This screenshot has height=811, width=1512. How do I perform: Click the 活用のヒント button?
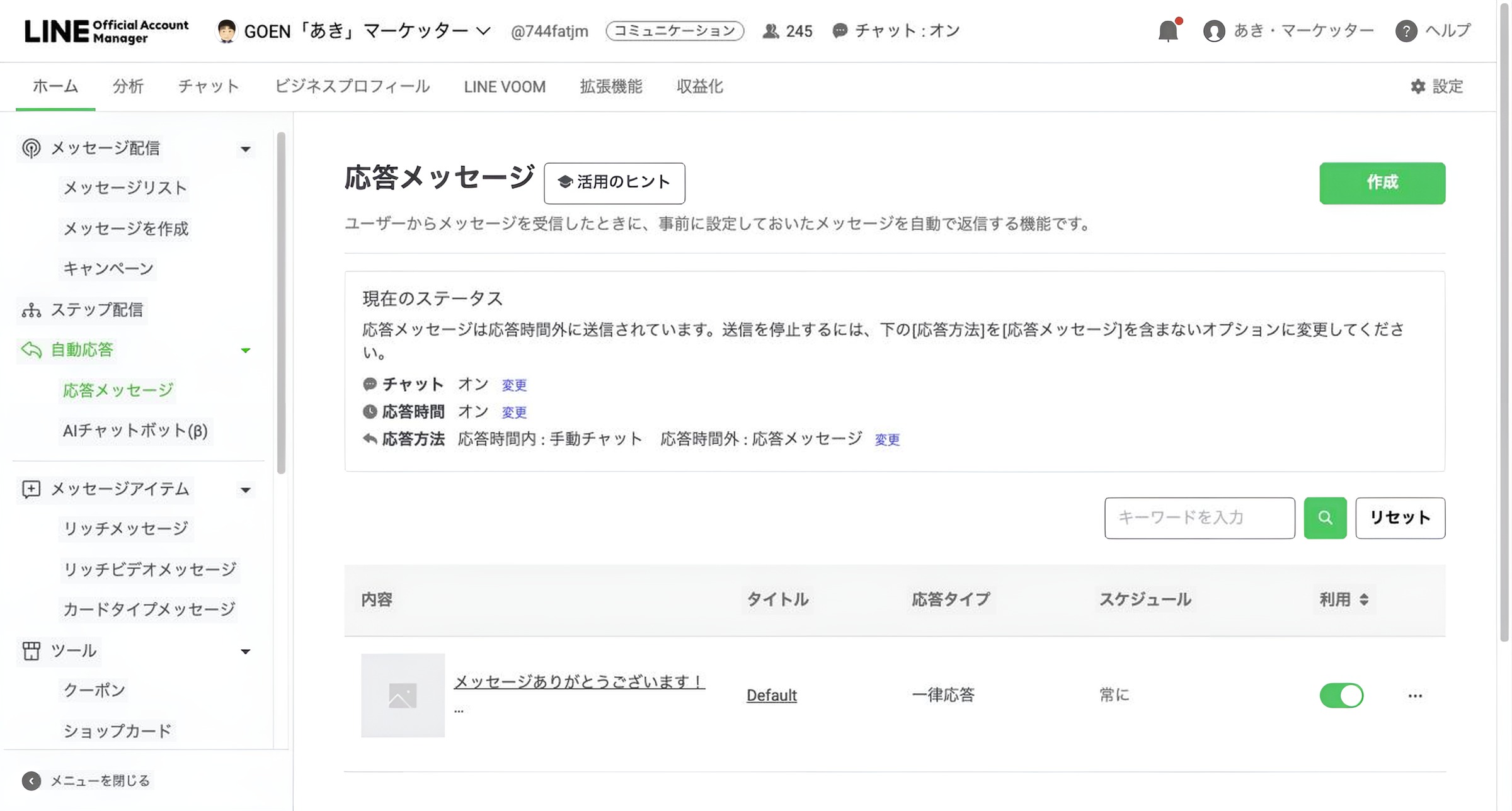pyautogui.click(x=614, y=183)
